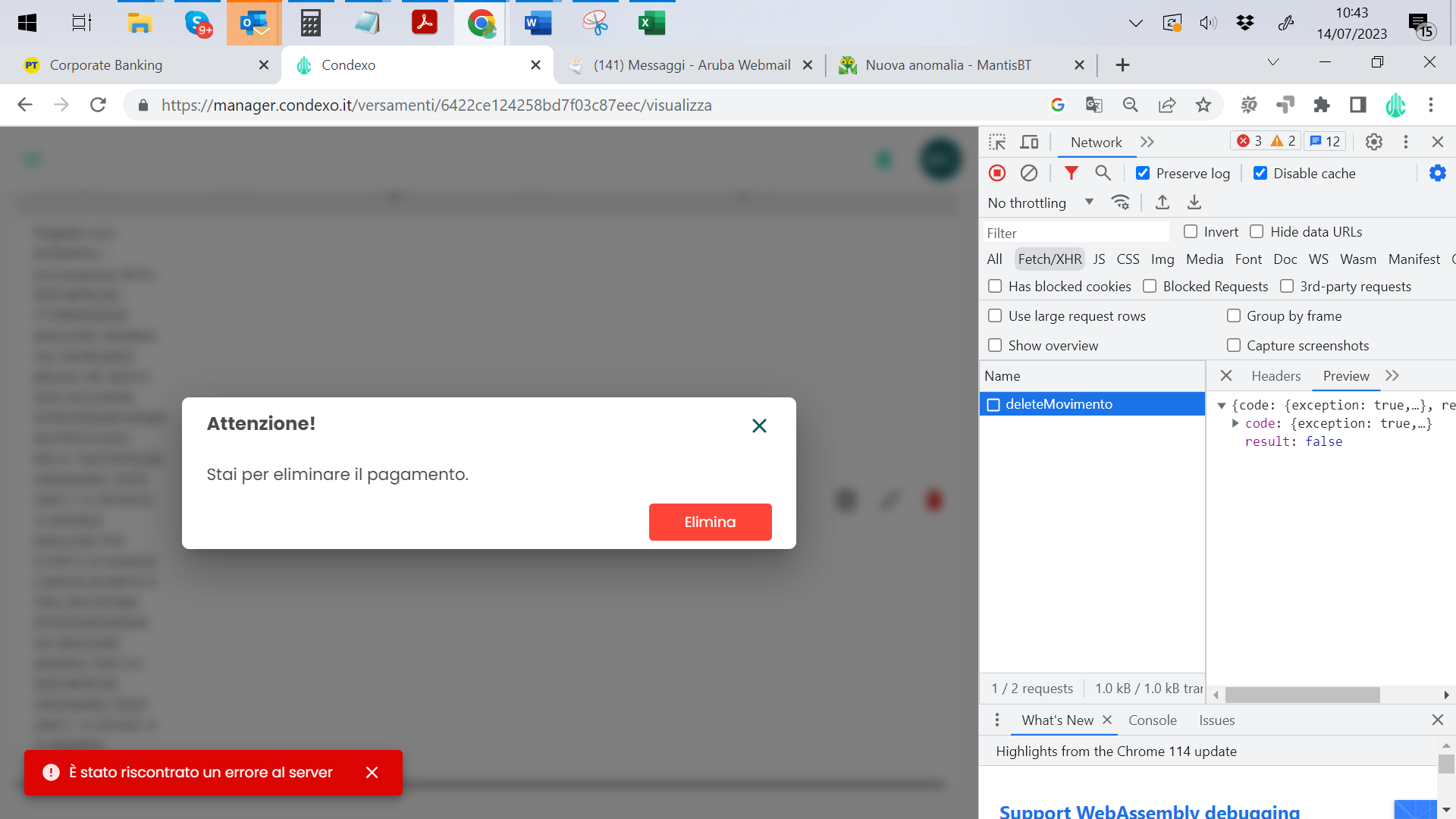The height and width of the screenshot is (819, 1456).
Task: Click the network filter funnel icon
Action: [1071, 174]
